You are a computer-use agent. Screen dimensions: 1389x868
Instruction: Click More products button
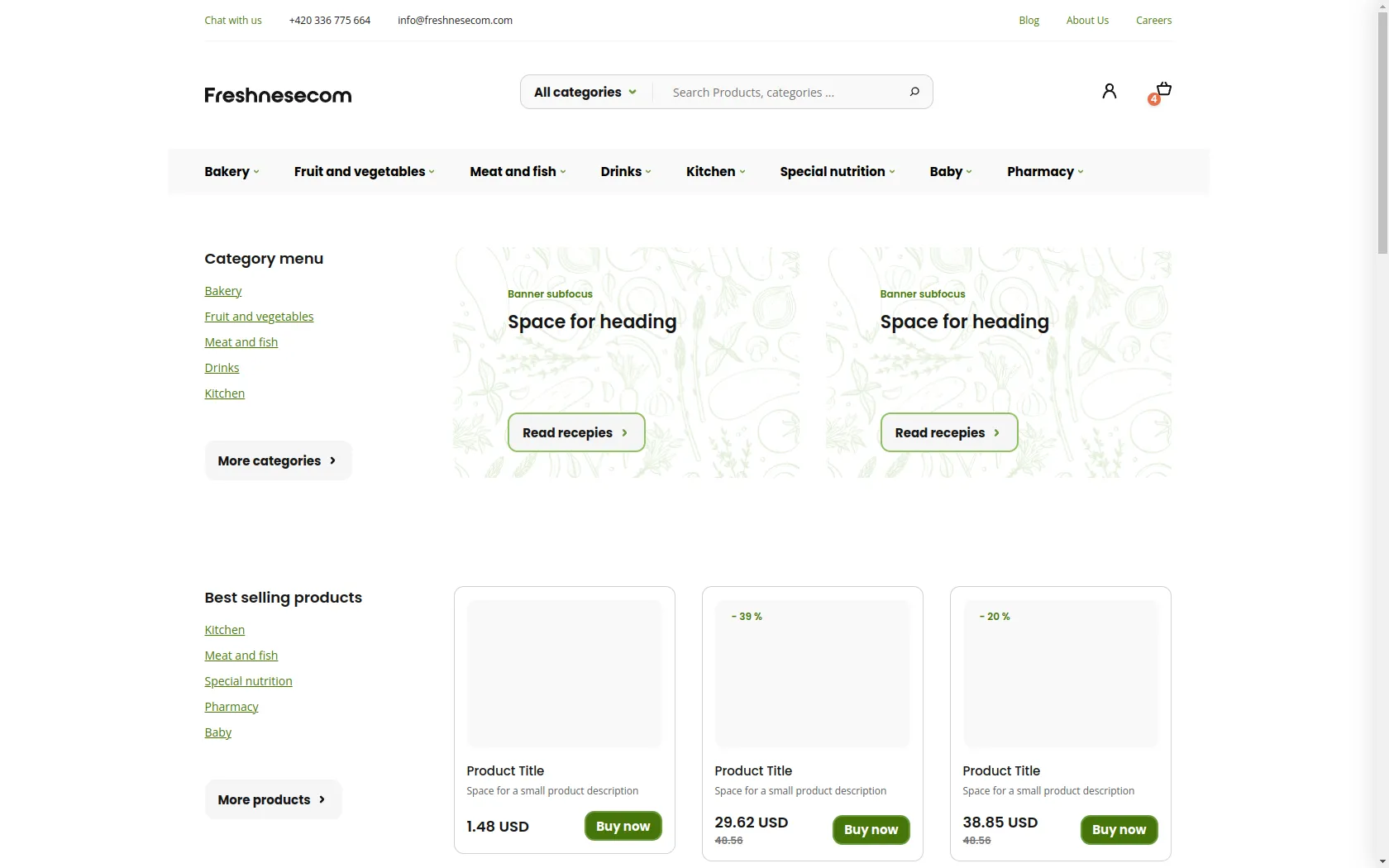pyautogui.click(x=272, y=799)
